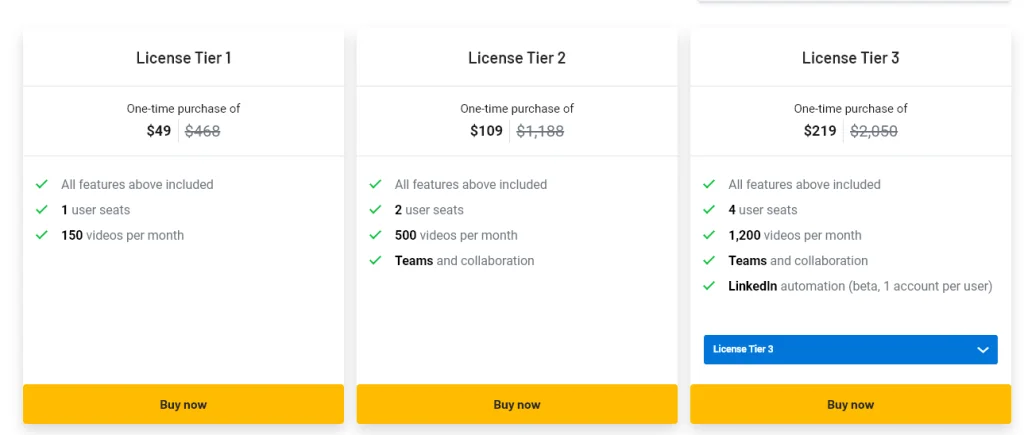
Task: Click checkmark beside 4 user seats
Action: pos(709,210)
